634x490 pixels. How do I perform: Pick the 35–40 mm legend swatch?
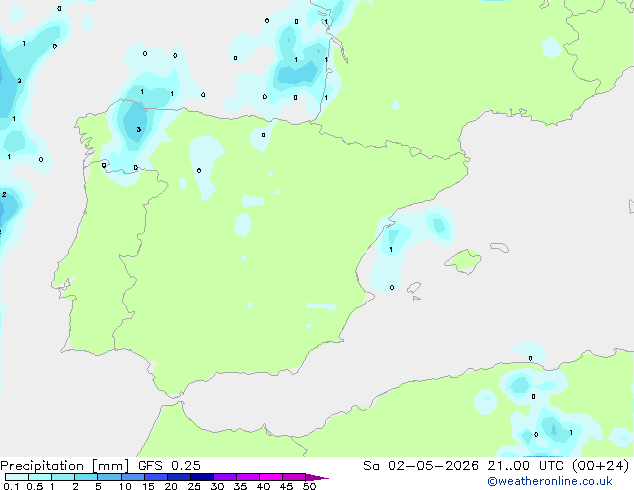pos(247,477)
